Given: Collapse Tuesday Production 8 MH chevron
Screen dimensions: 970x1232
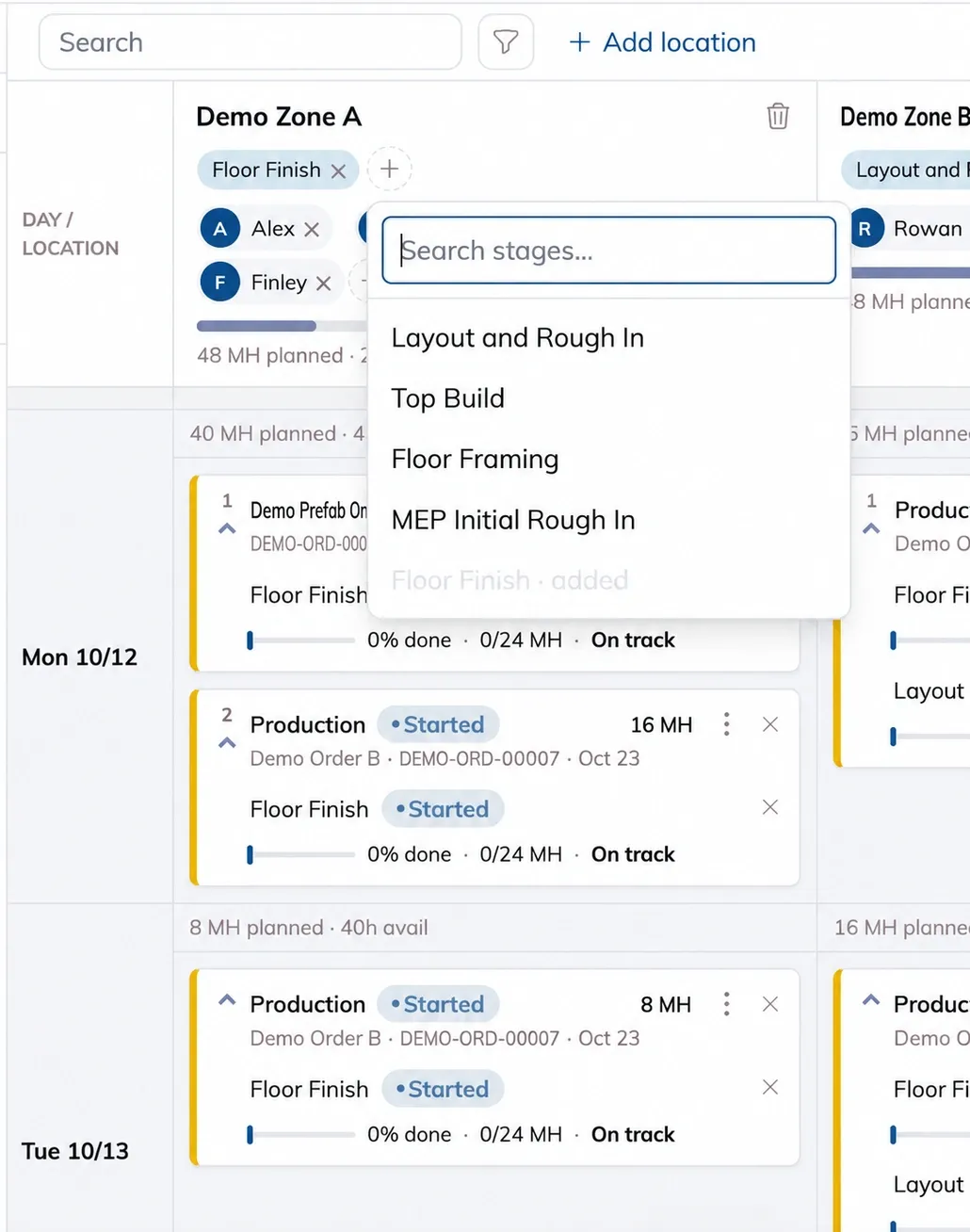Looking at the screenshot, I should [227, 1000].
